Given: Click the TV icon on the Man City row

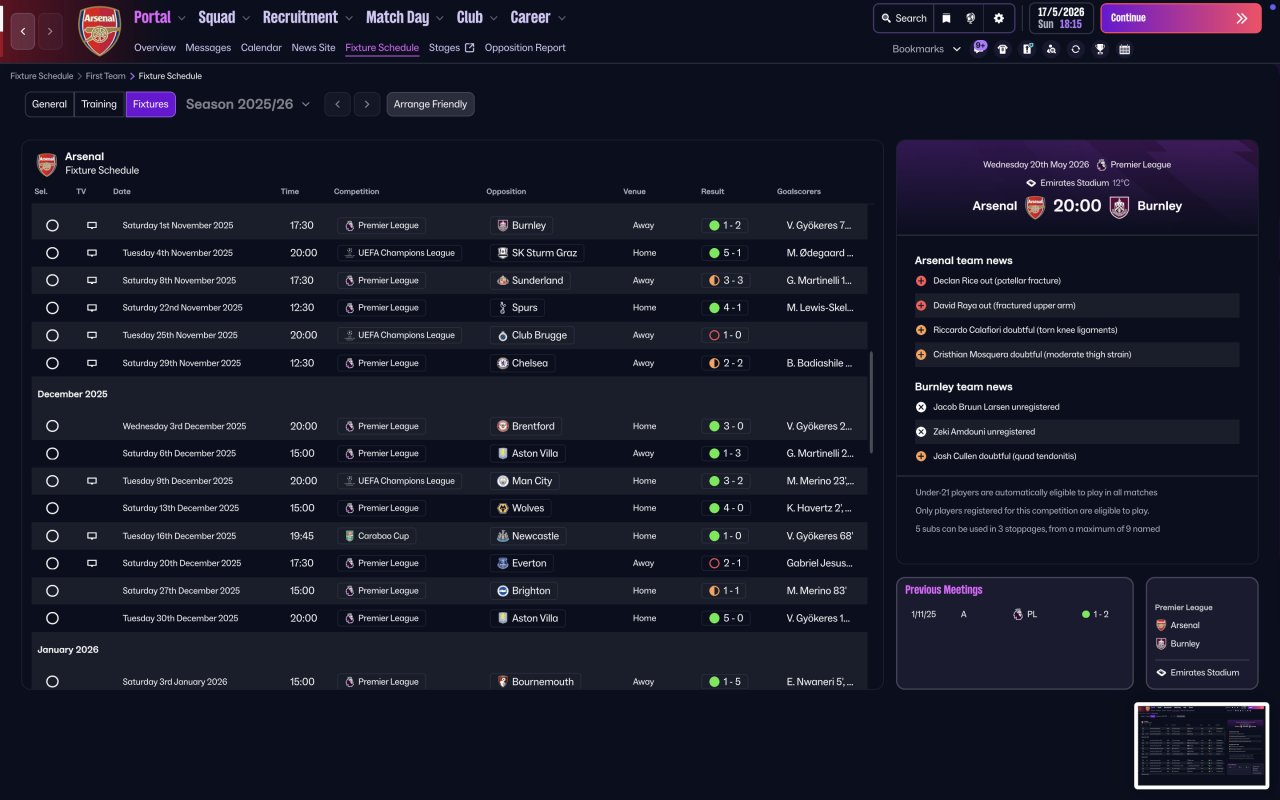Looking at the screenshot, I should (92, 481).
